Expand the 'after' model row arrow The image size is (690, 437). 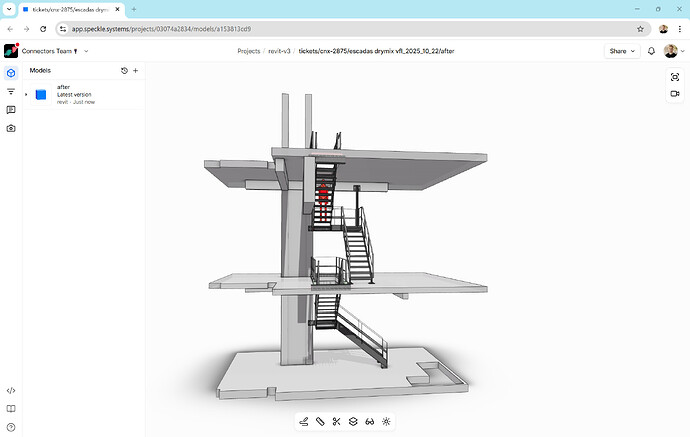(26, 95)
